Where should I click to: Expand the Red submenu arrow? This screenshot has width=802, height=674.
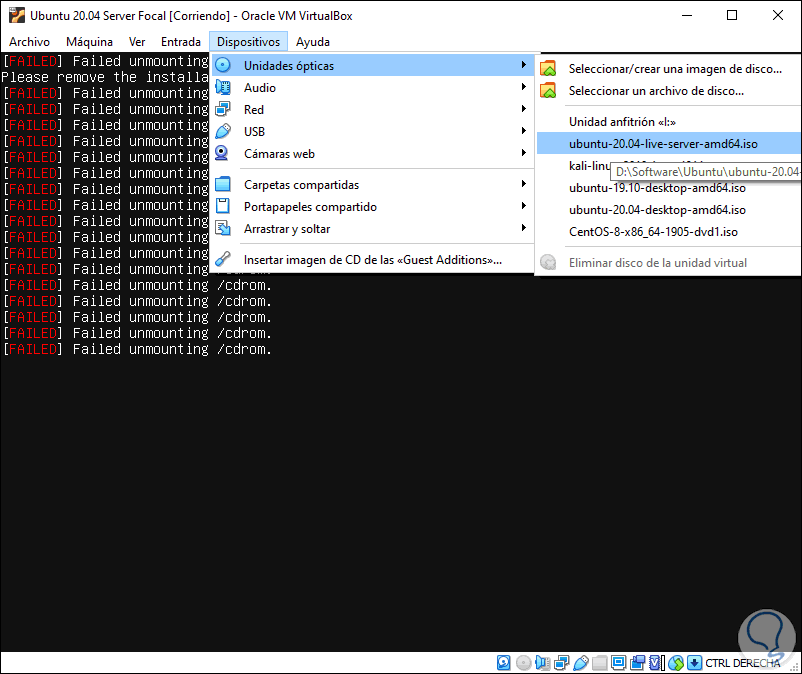coord(524,108)
